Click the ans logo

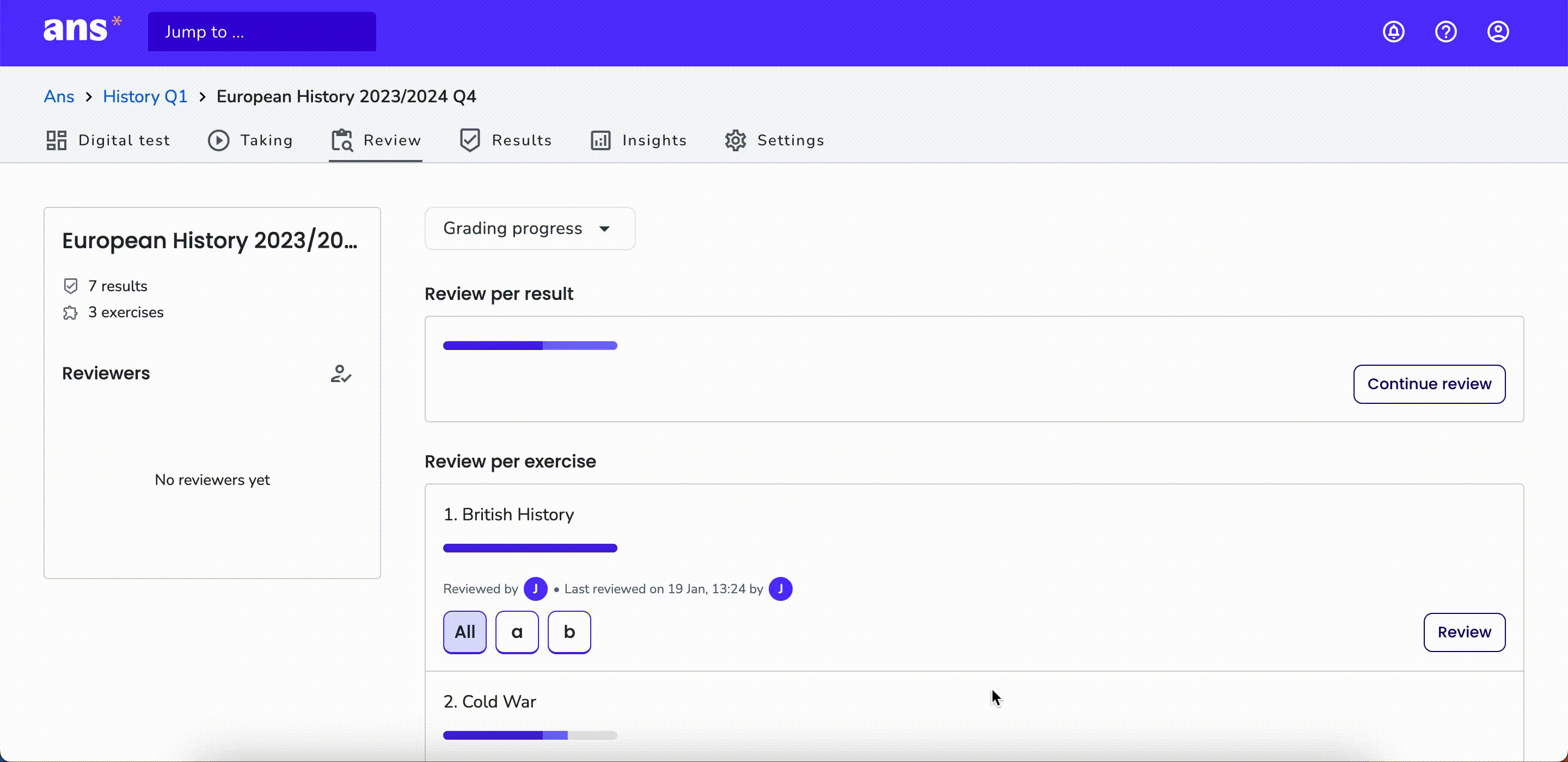[x=83, y=30]
